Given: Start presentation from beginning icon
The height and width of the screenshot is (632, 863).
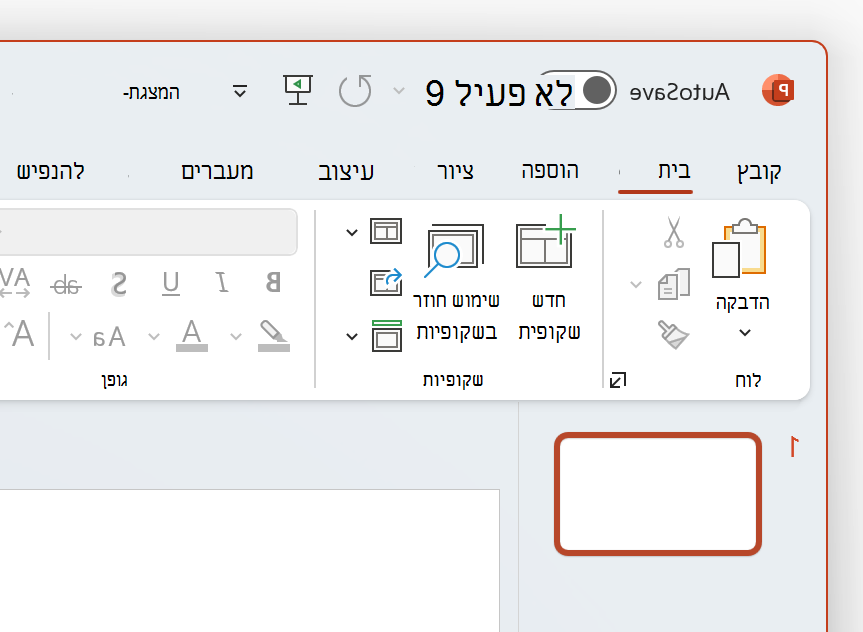Looking at the screenshot, I should [x=298, y=90].
